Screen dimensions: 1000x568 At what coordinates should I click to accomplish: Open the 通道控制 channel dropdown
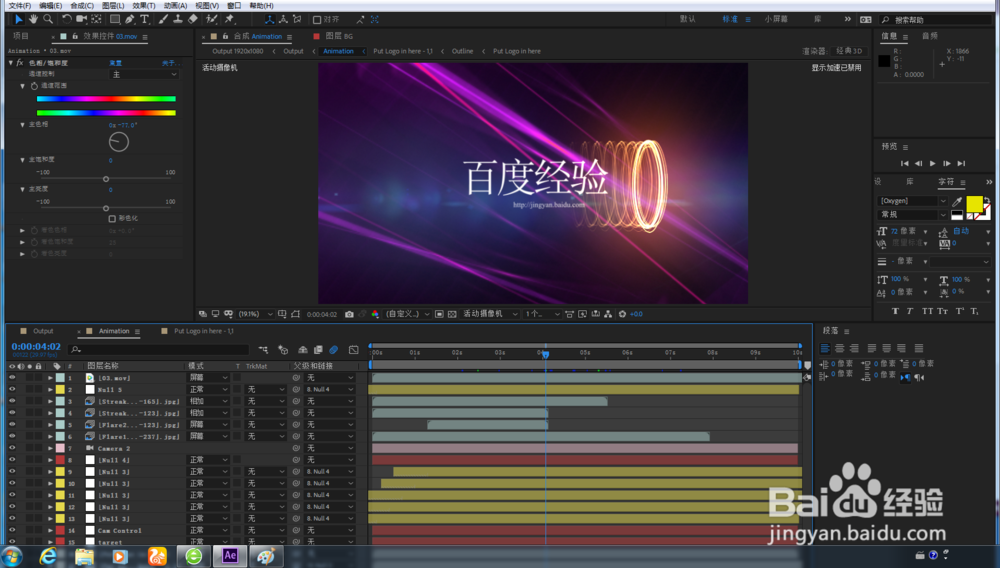click(145, 75)
